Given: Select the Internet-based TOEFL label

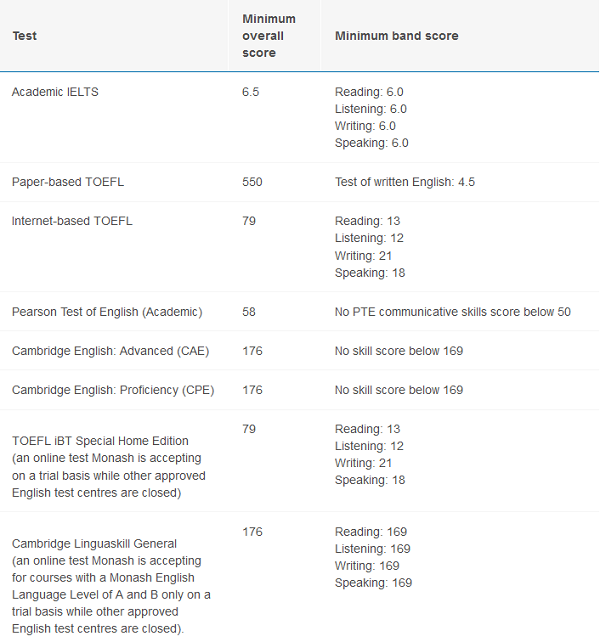Looking at the screenshot, I should pyautogui.click(x=72, y=221).
